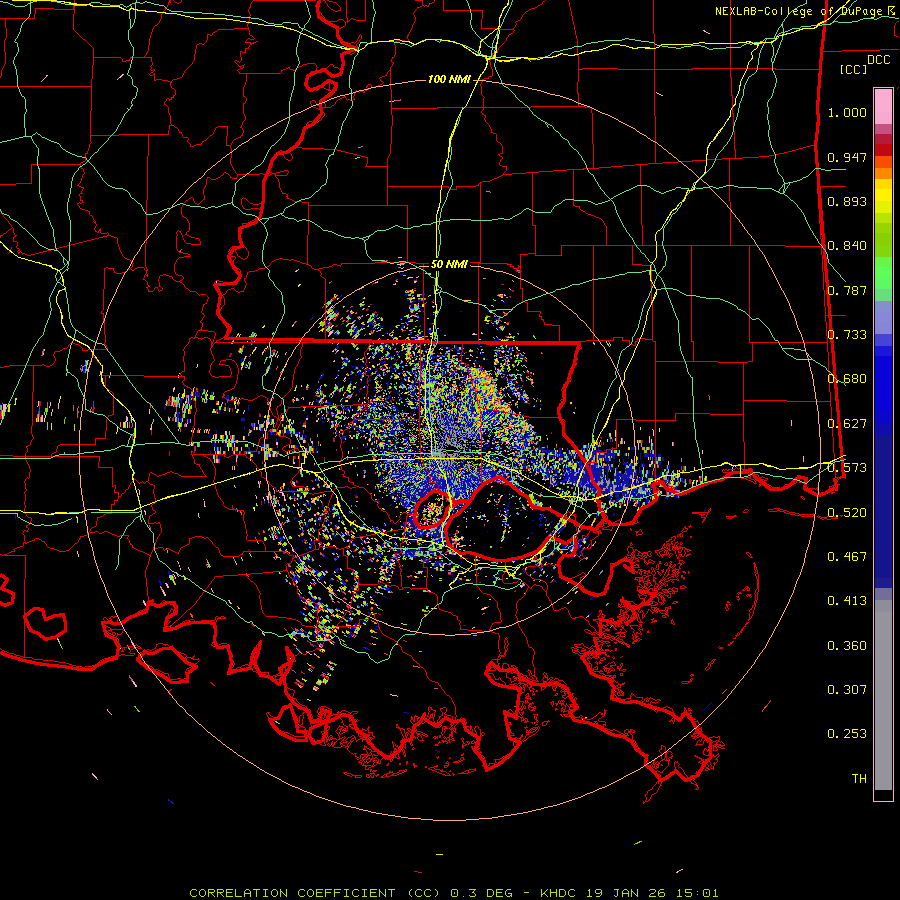Click the 0.680 scale value
The image size is (900, 900).
pos(847,379)
